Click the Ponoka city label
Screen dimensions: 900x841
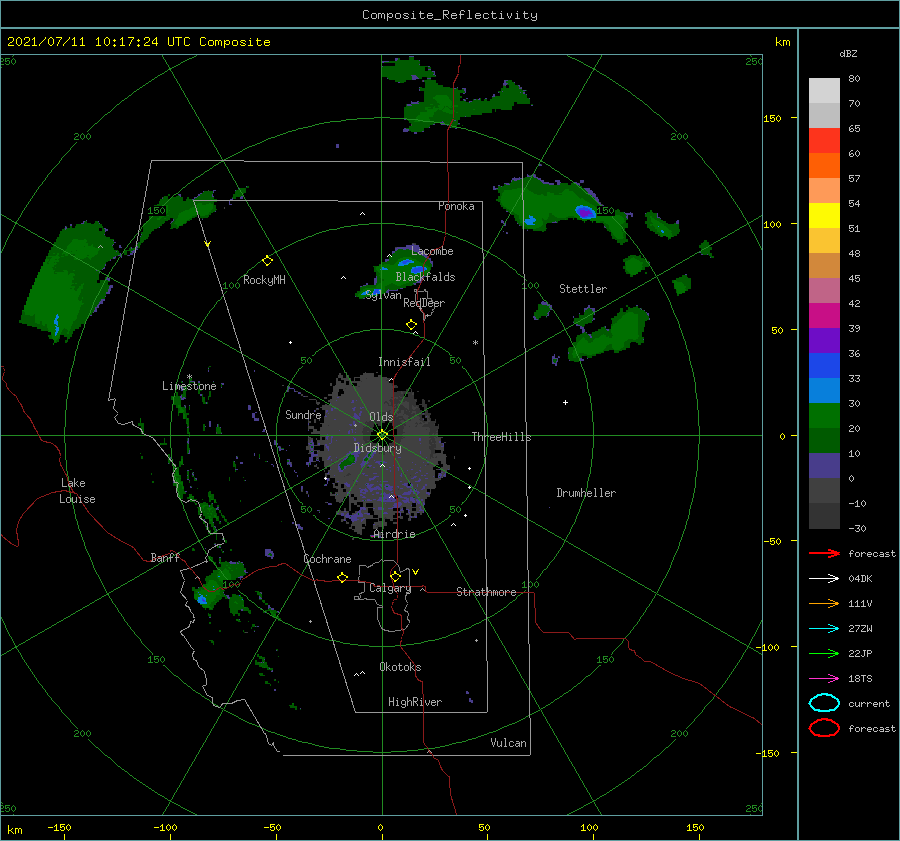click(456, 206)
